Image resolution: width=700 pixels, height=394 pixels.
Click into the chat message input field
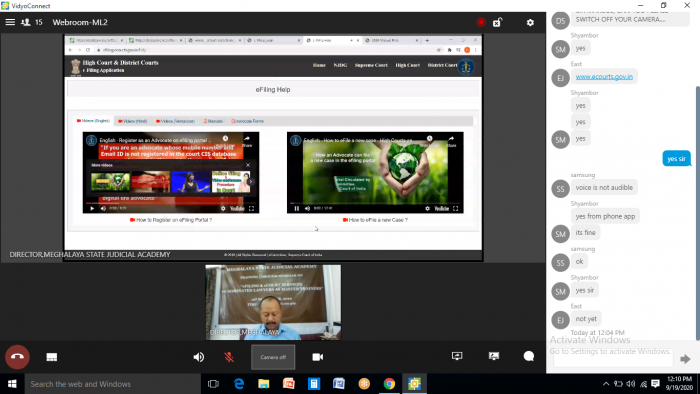613,358
